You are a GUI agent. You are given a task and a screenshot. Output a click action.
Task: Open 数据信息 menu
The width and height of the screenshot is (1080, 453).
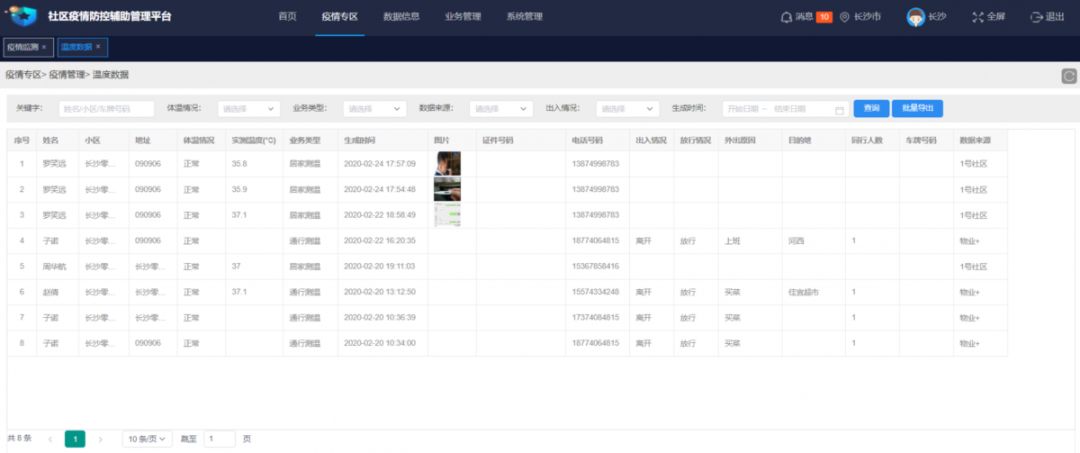coord(401,17)
